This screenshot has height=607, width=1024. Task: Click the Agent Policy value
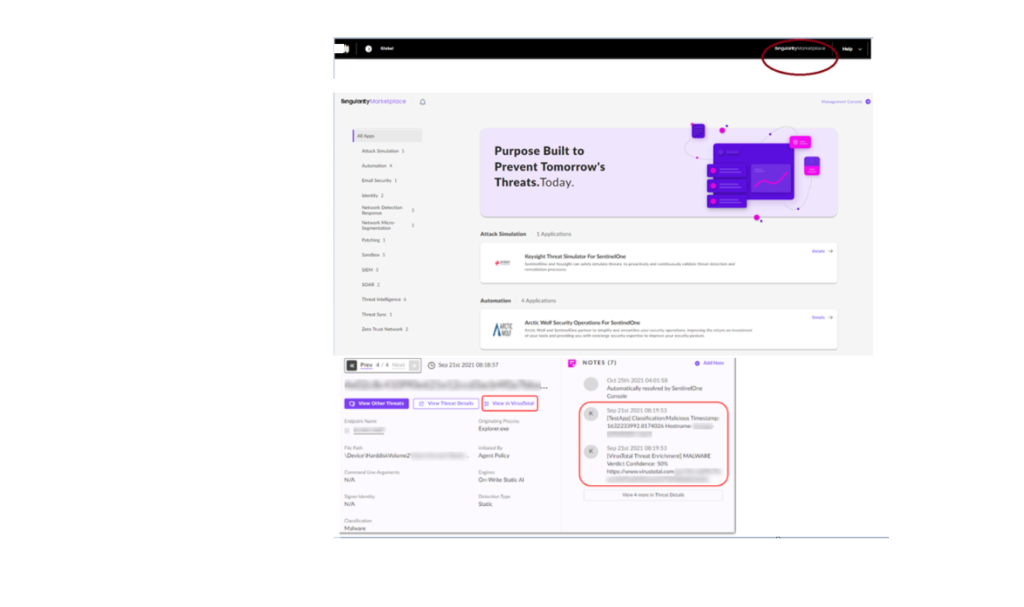494,456
